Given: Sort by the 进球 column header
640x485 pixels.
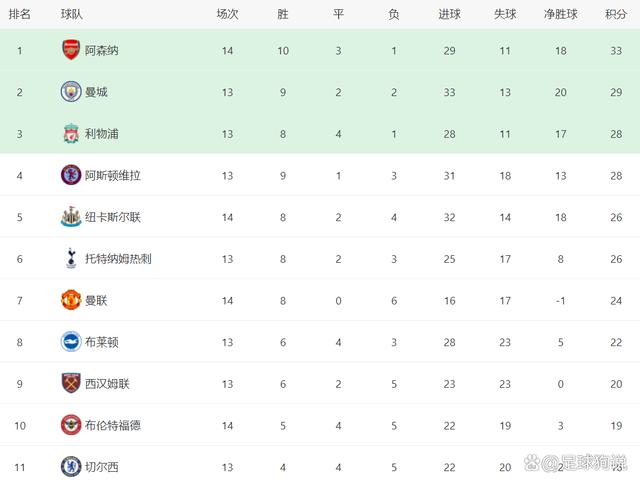Looking at the screenshot, I should pyautogui.click(x=449, y=14).
